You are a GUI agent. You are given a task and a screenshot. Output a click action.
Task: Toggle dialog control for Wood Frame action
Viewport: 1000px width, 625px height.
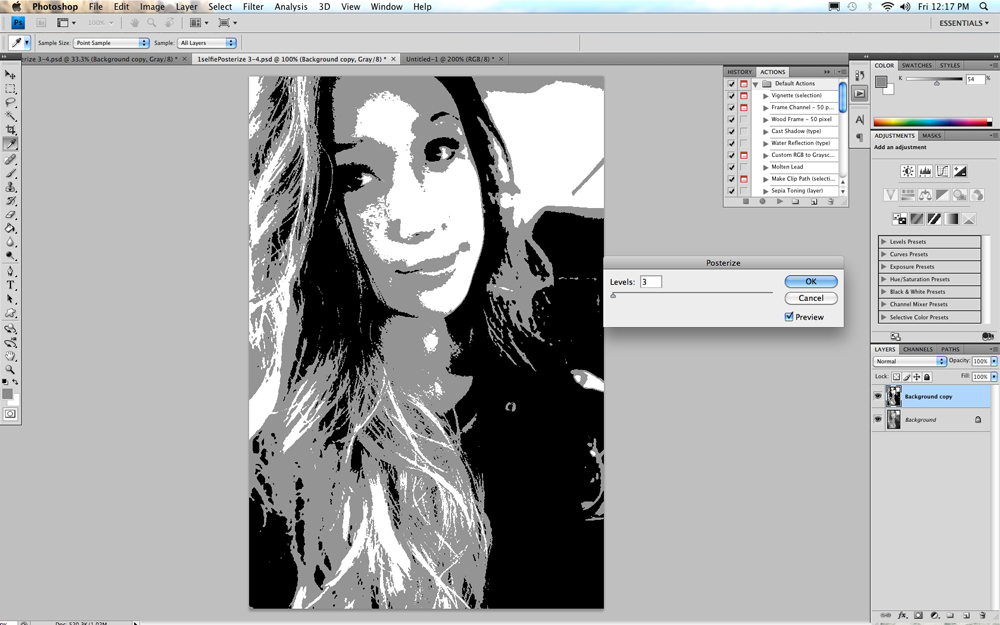(744, 119)
